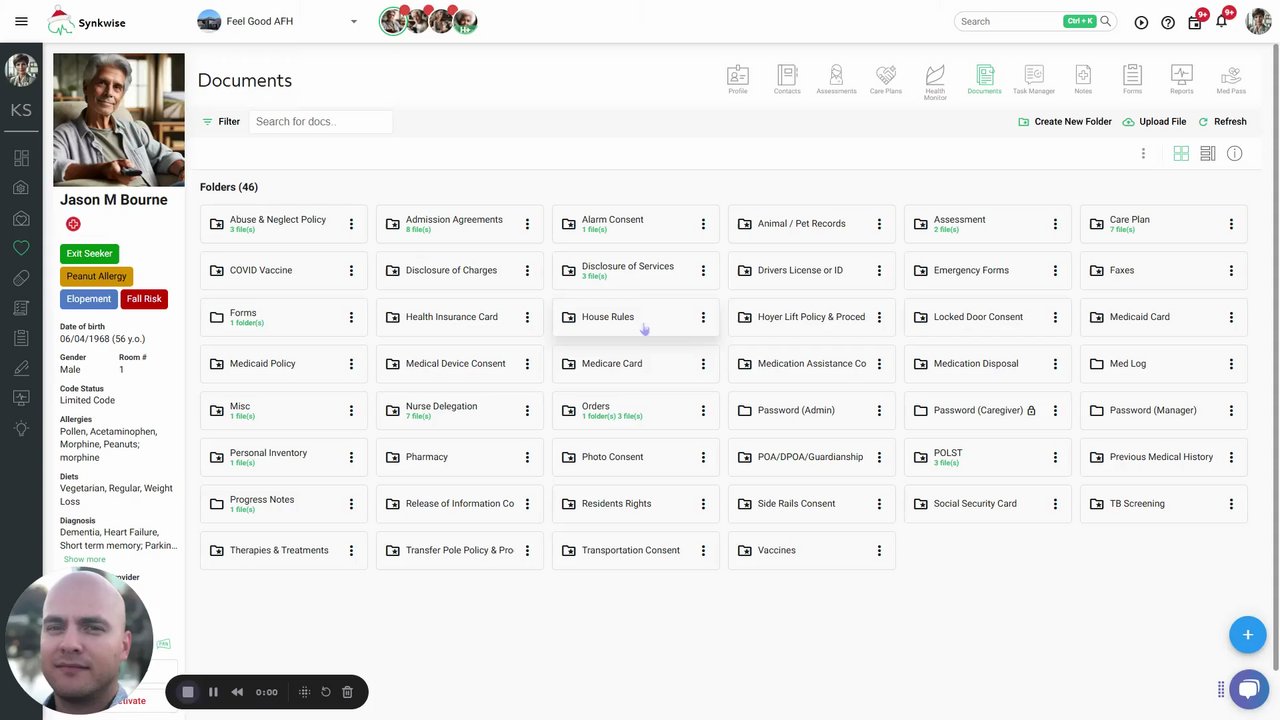1280x720 pixels.
Task: Expand the Feel Good AFH facility dropdown
Action: (353, 21)
